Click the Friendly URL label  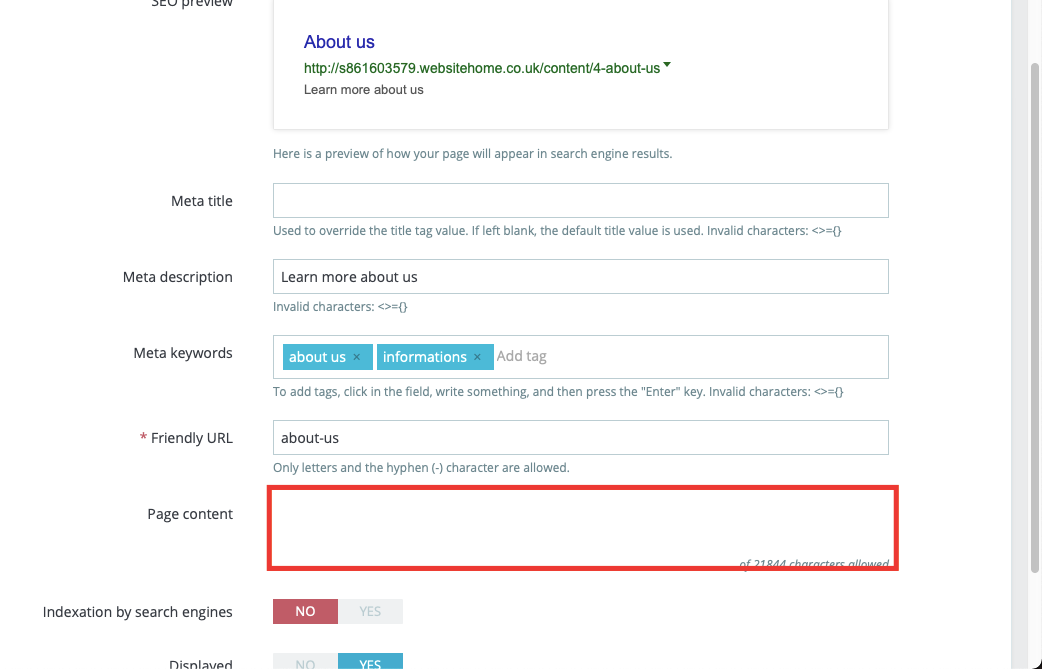point(191,438)
